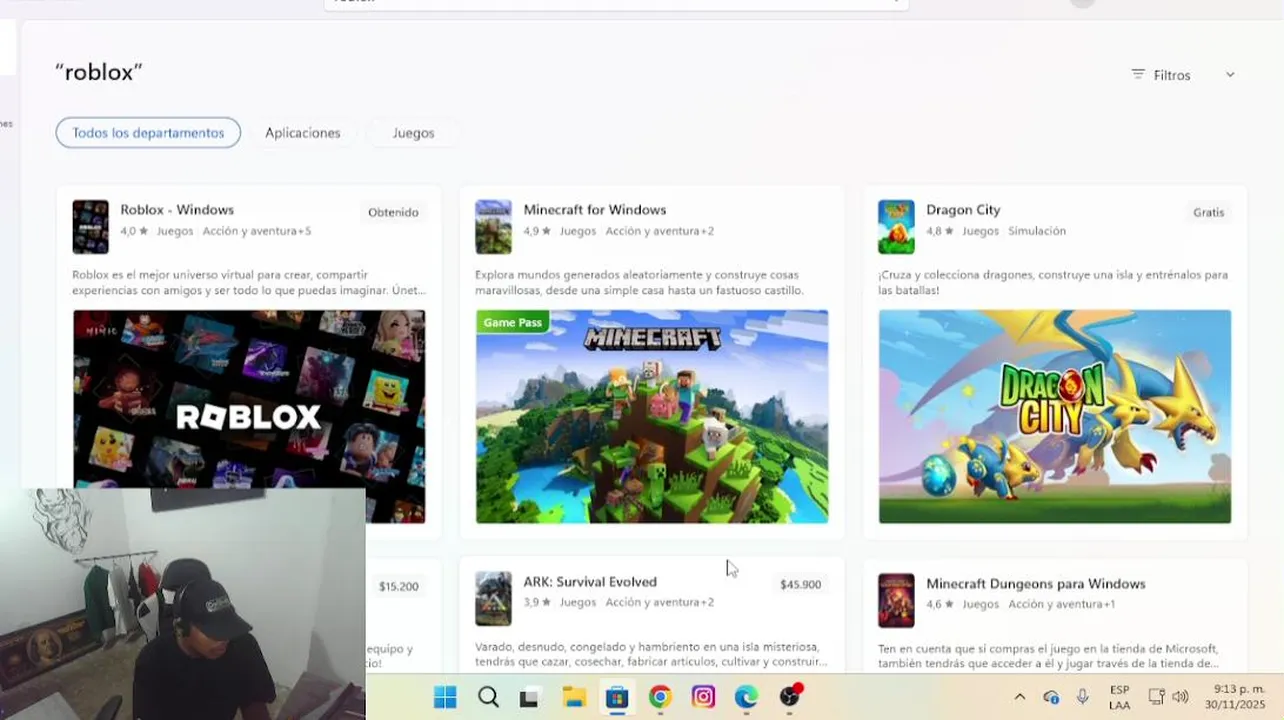Click the Dragon City title
The image size is (1284, 720).
click(x=963, y=210)
